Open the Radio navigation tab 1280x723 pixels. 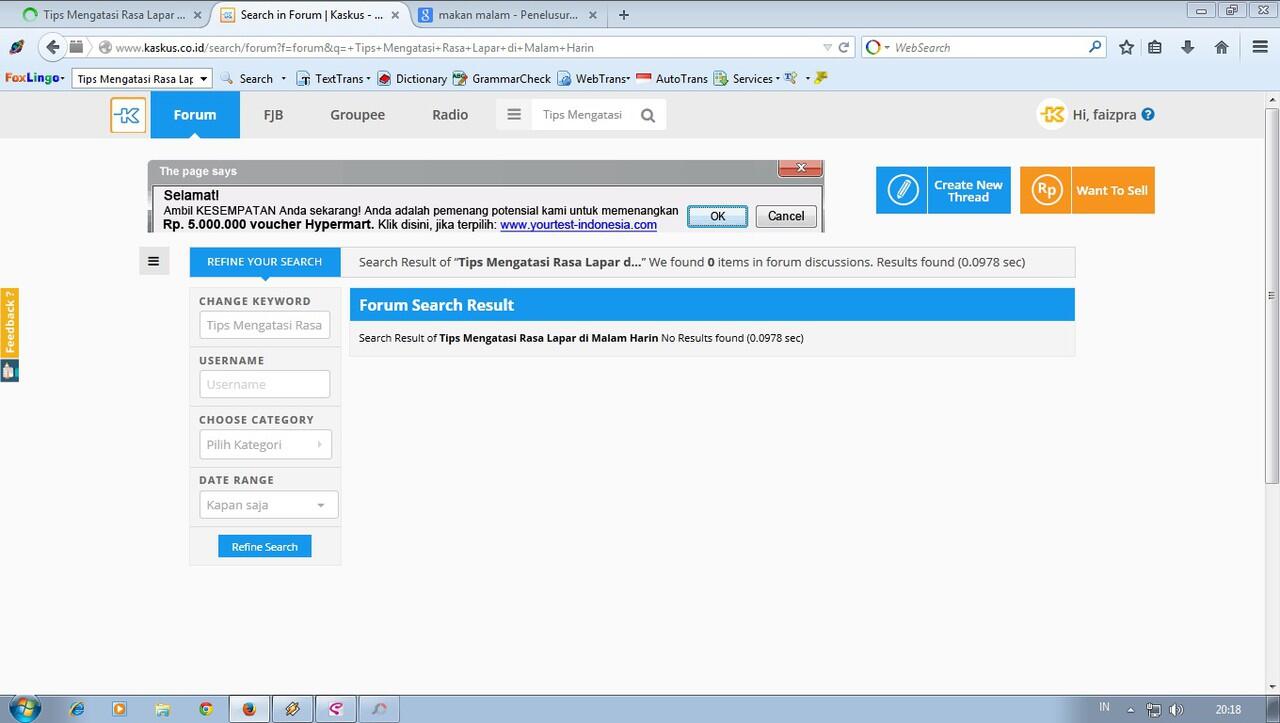(x=450, y=115)
